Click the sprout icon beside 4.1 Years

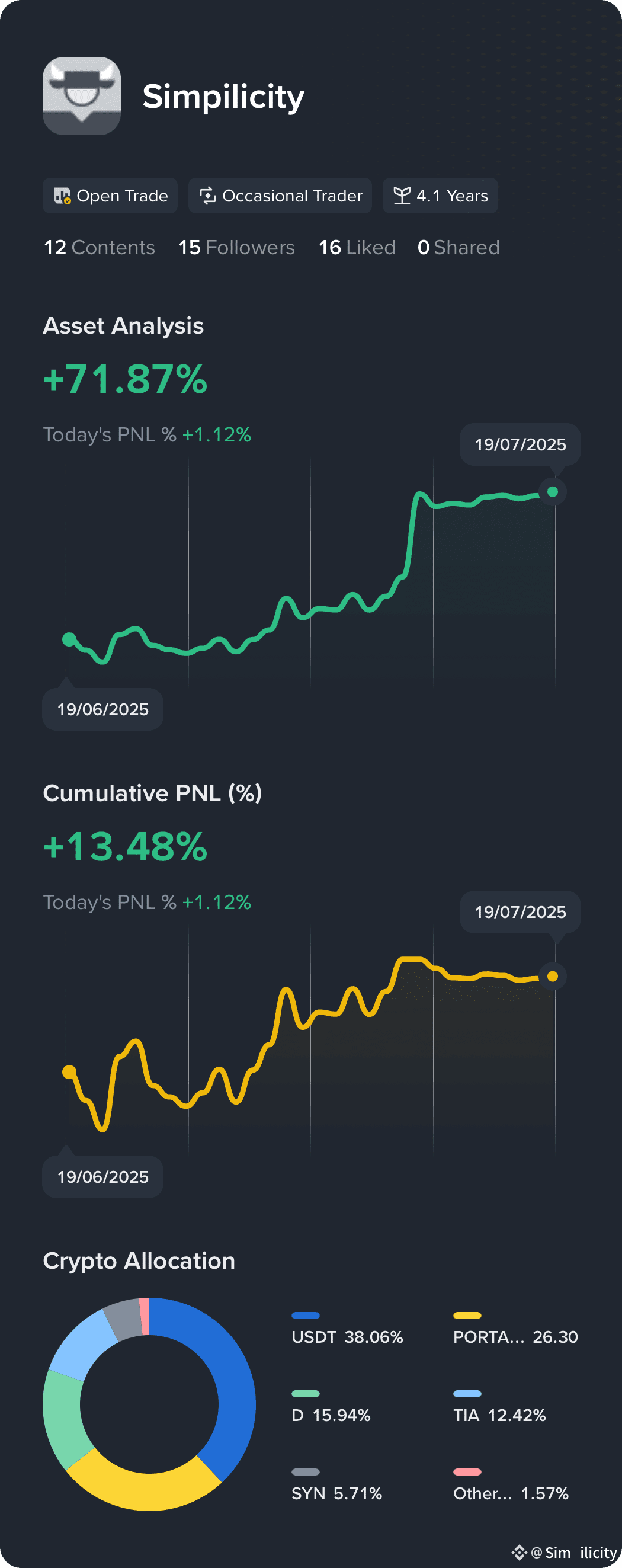point(402,196)
